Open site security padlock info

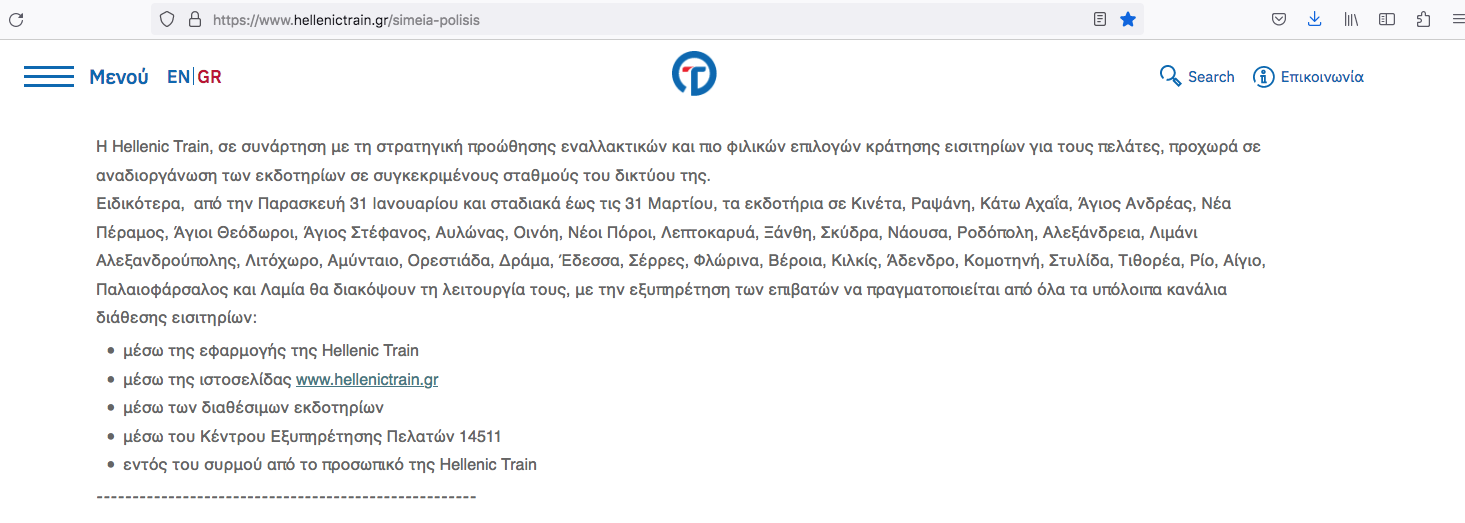click(194, 19)
